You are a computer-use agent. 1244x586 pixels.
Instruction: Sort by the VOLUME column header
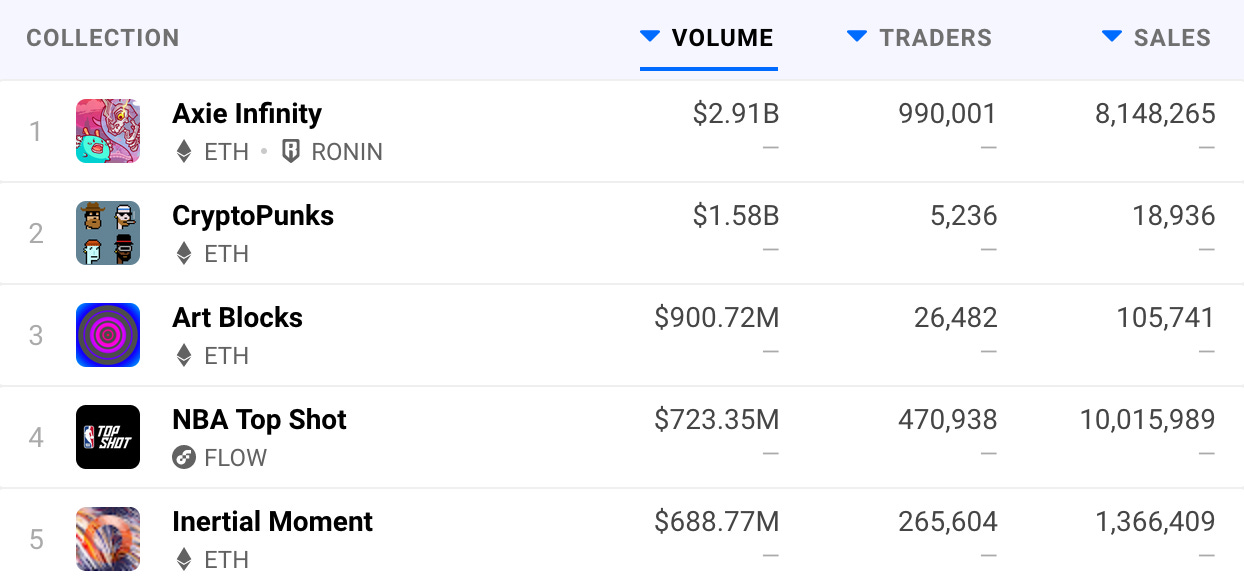point(722,38)
